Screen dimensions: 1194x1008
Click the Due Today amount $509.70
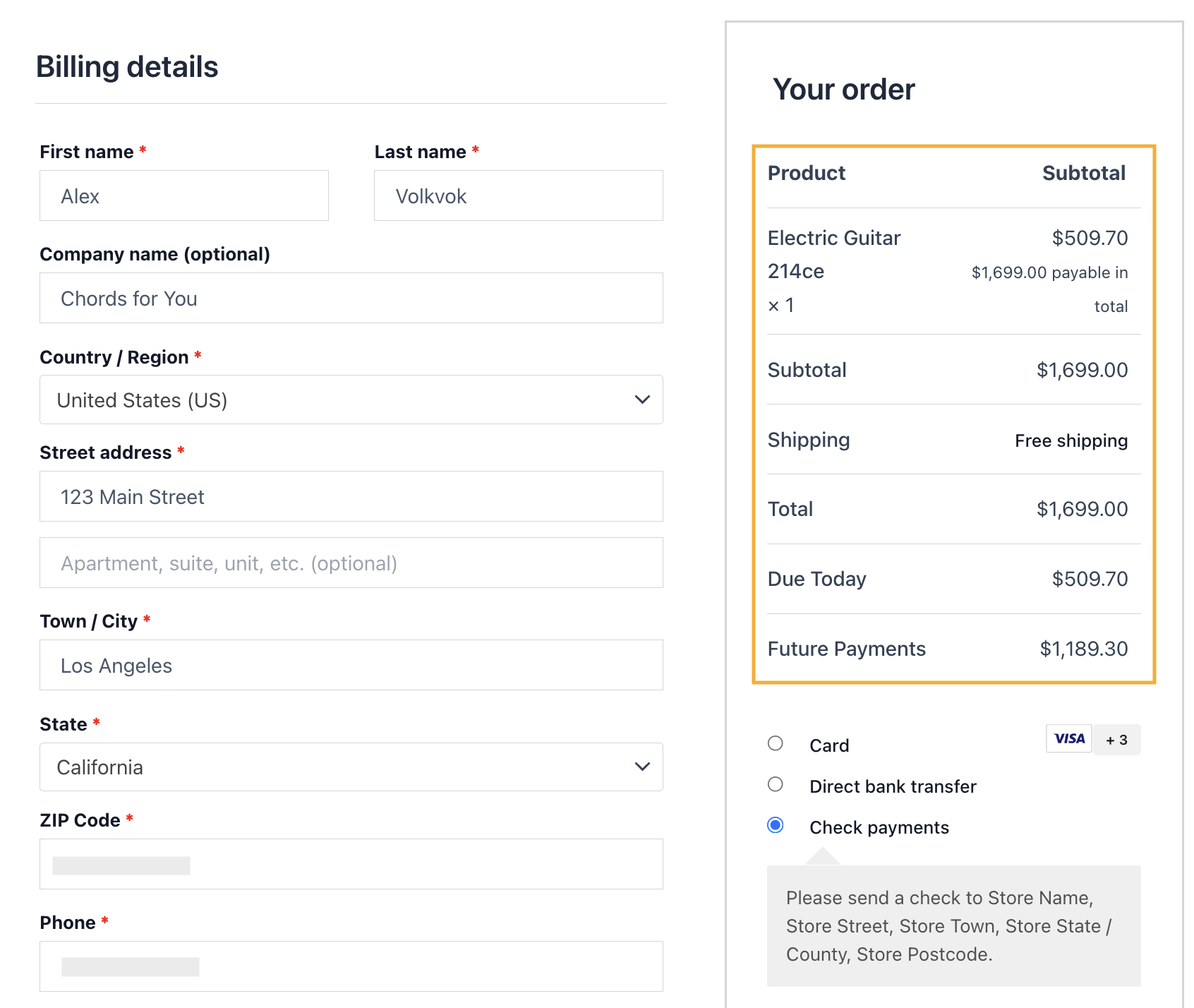click(1090, 579)
